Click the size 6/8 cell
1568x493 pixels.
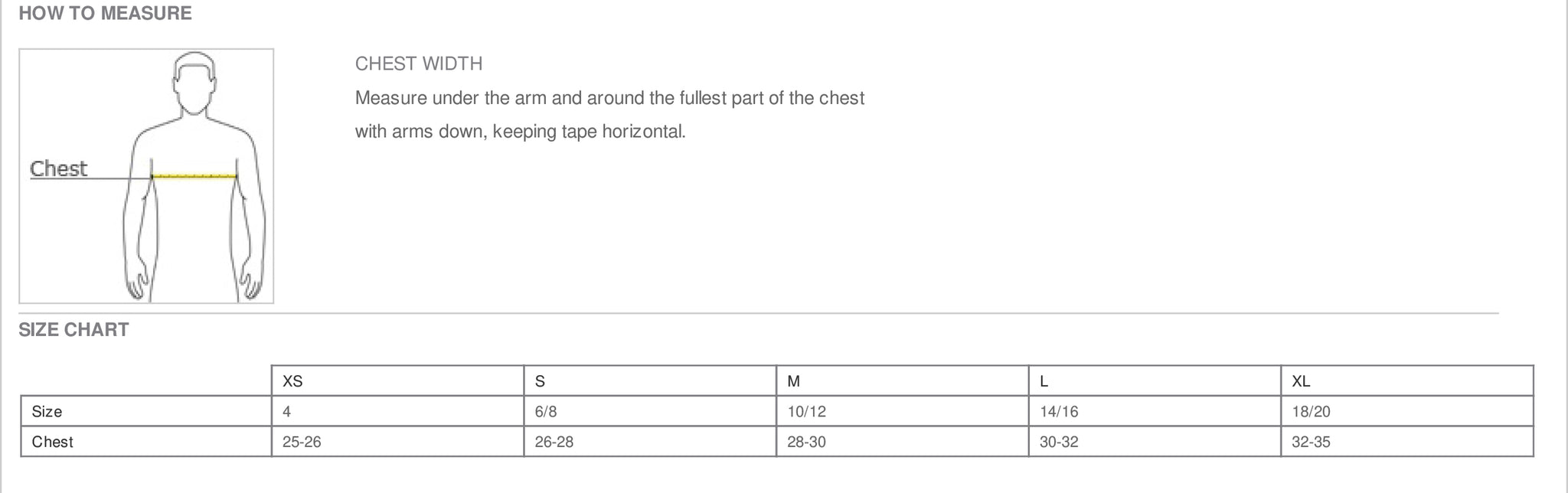pos(650,411)
